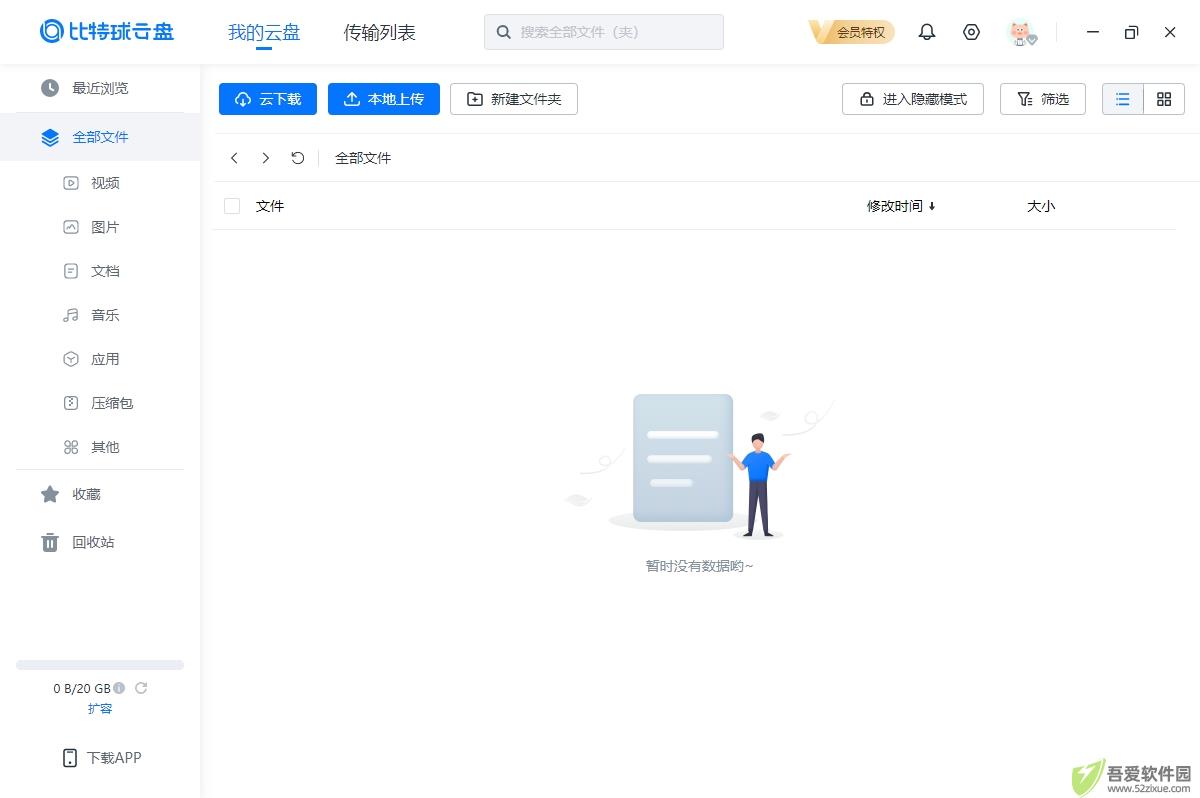The image size is (1200, 798).
Task: Click the storage info icon
Action: 119,688
